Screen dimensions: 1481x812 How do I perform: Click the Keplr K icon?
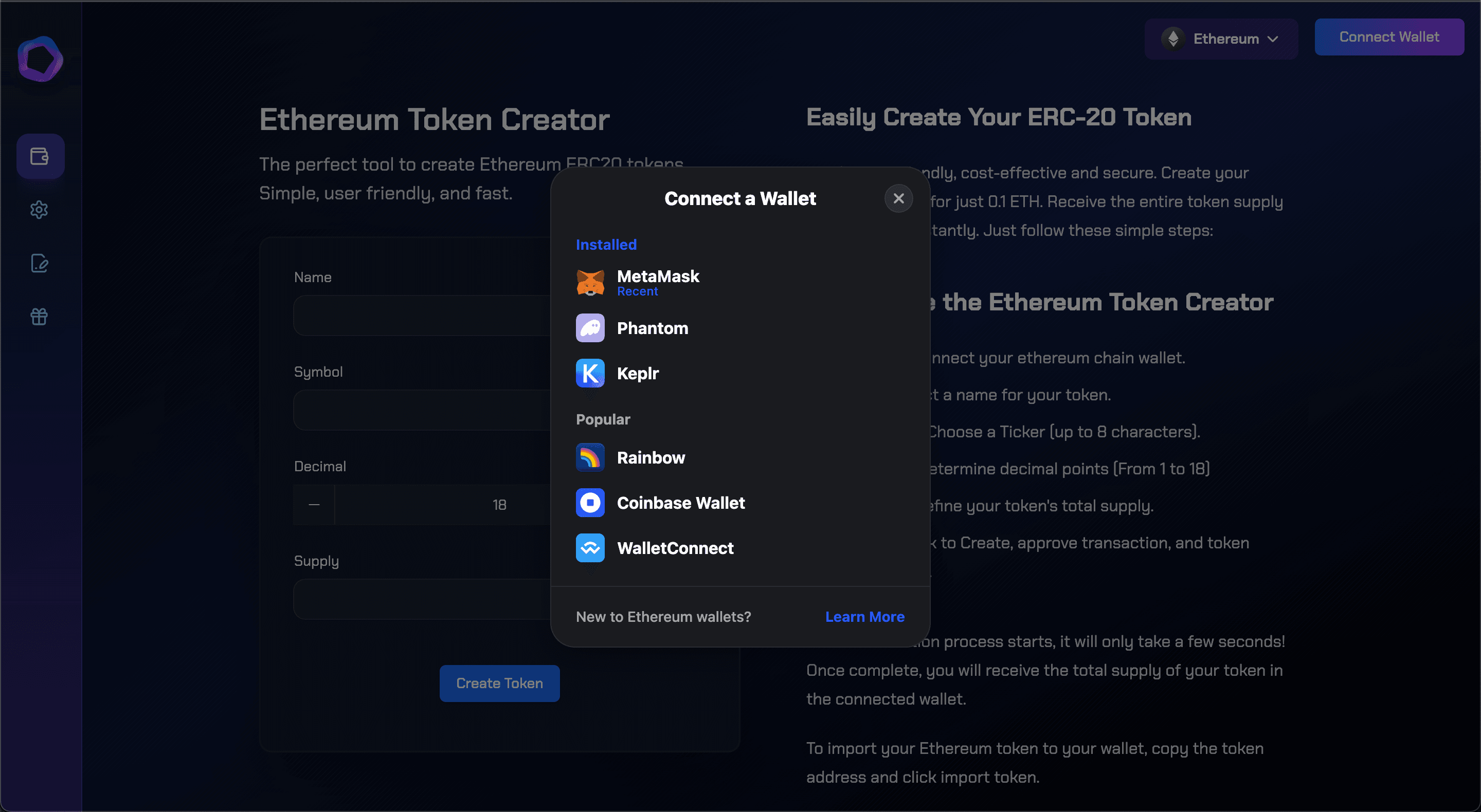590,374
